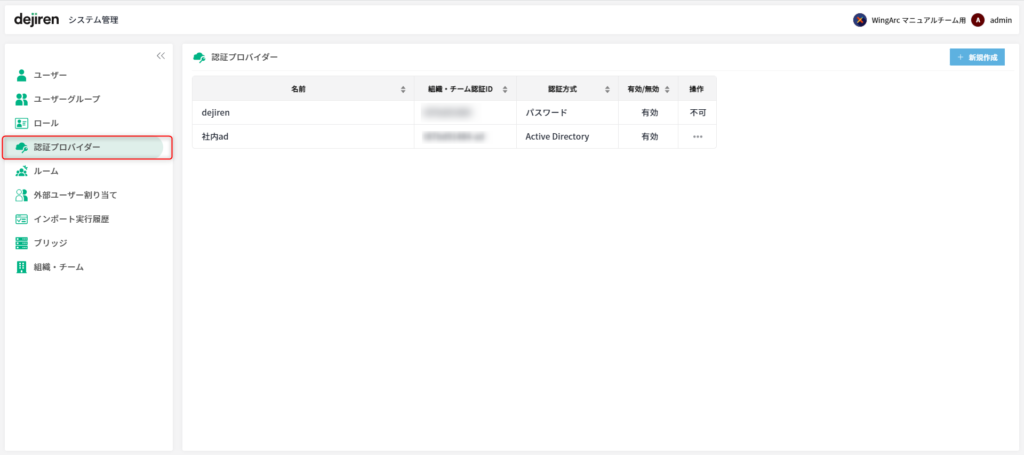
Task: Open actions menu for 社内ad row
Action: 697,136
